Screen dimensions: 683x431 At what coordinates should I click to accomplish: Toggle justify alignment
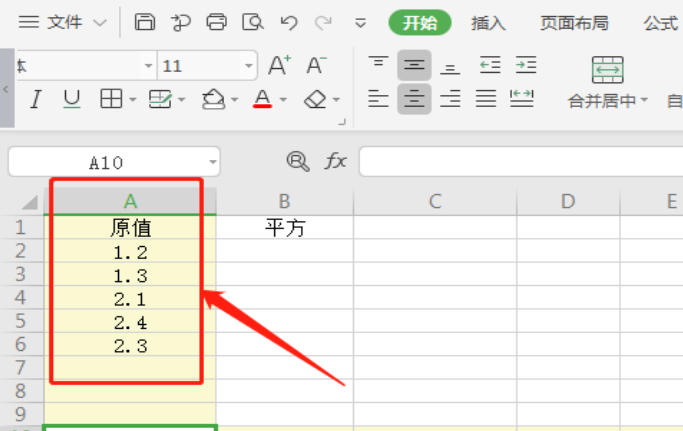pyautogui.click(x=486, y=99)
